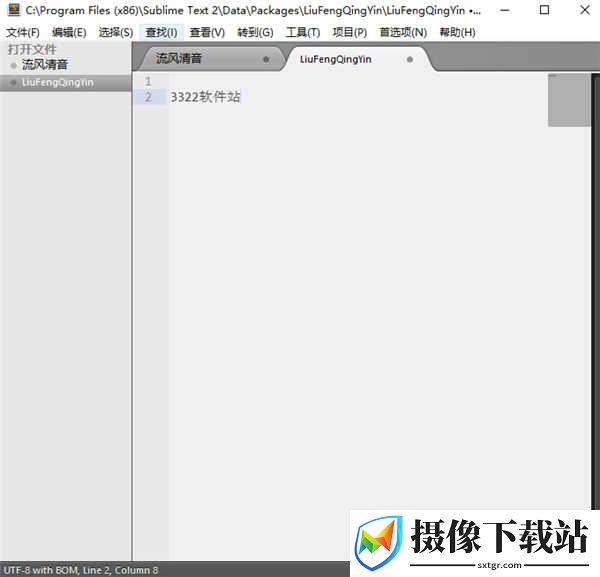
Task: Open the 文件(F) menu
Action: 23,33
